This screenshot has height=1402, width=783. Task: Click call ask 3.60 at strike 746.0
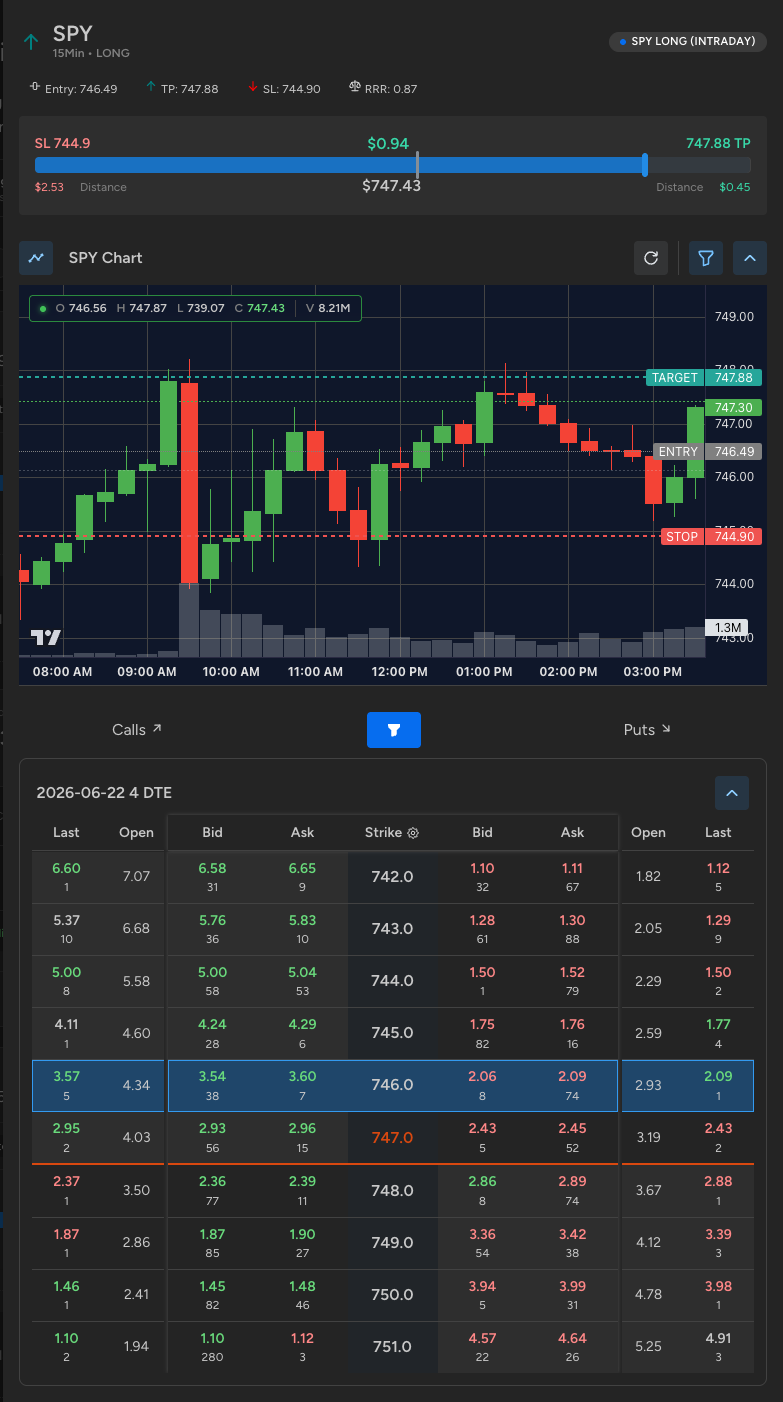coord(302,1076)
